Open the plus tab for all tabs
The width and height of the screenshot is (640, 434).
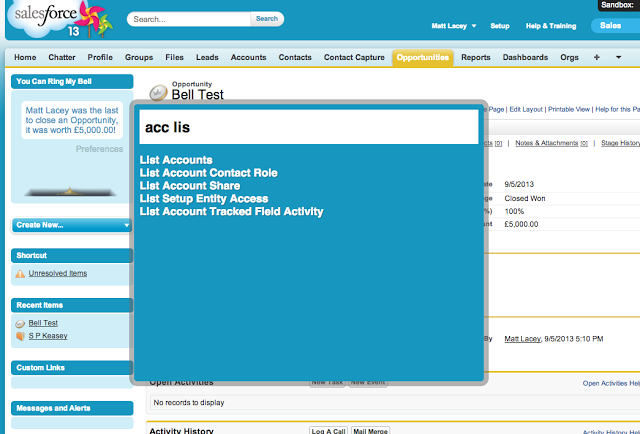pyautogui.click(x=598, y=58)
